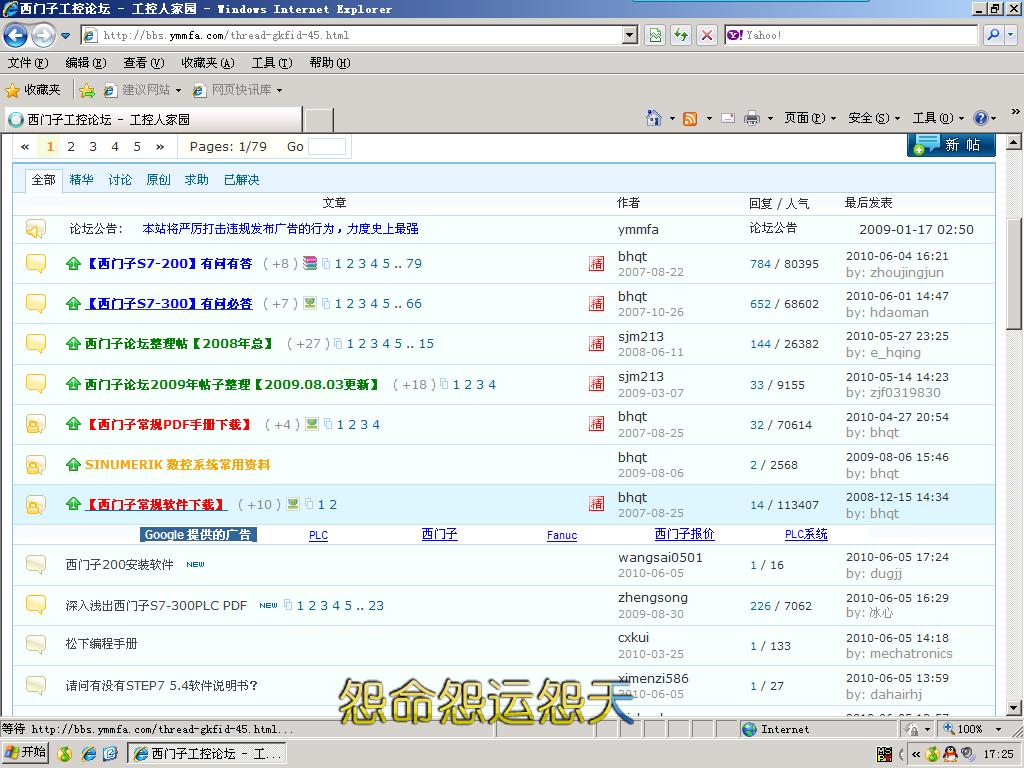Screen dimensions: 1024x768
Task: Expand the 安全 safety menu dropdown
Action: pos(873,118)
